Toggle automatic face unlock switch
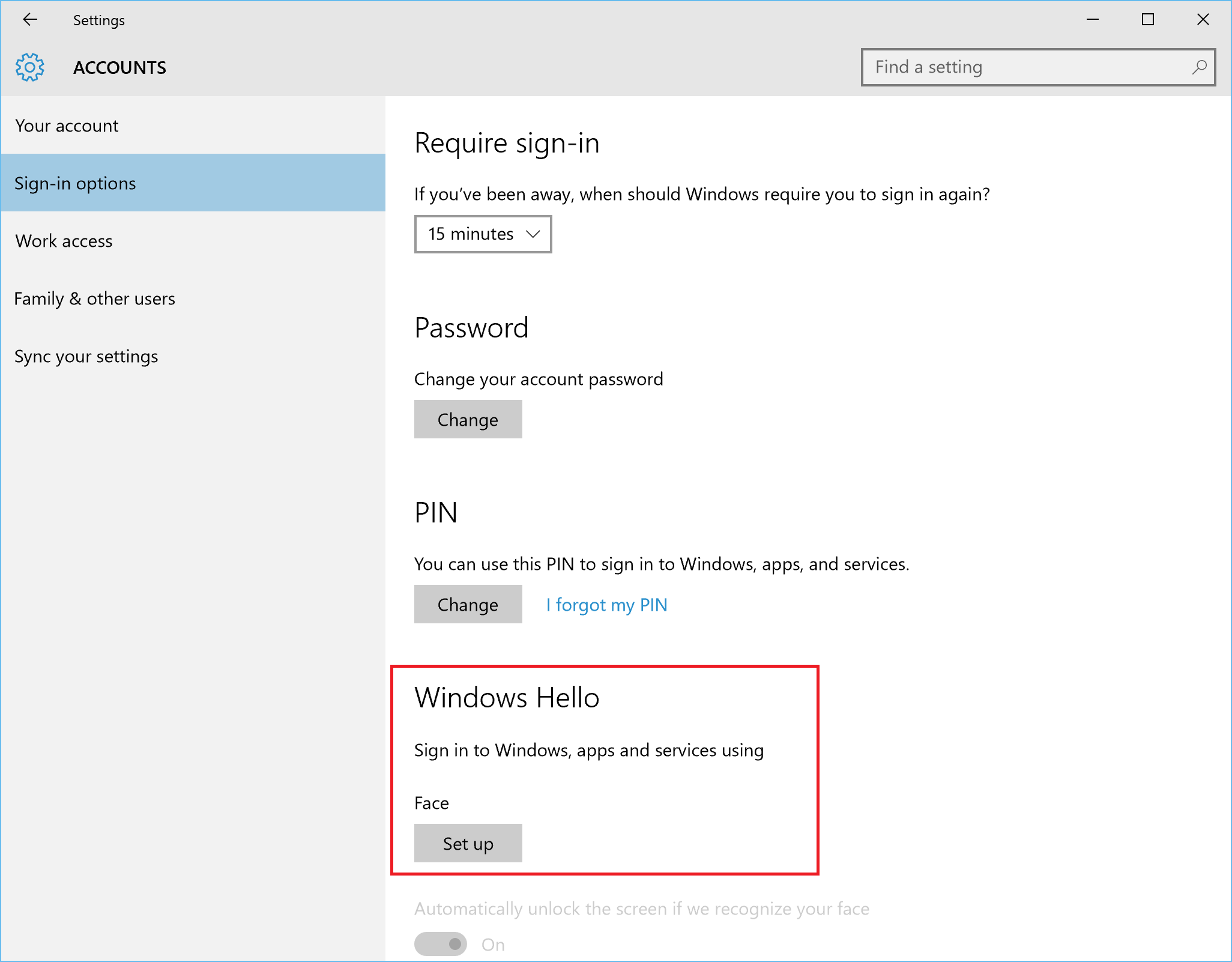 (x=441, y=944)
